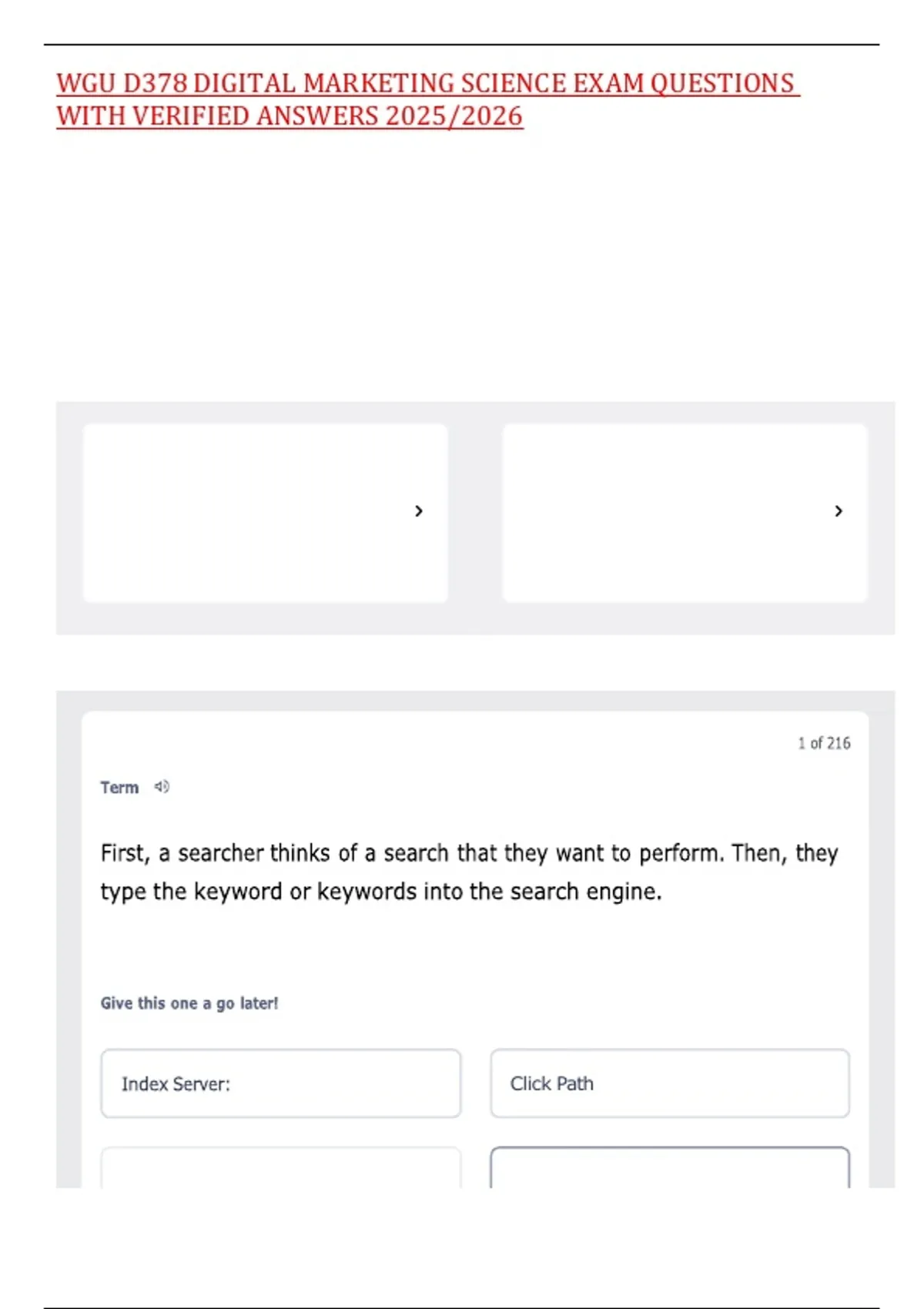This screenshot has height=1309, width=924.
Task: Click the chevron on the right blank card
Action: (x=839, y=511)
